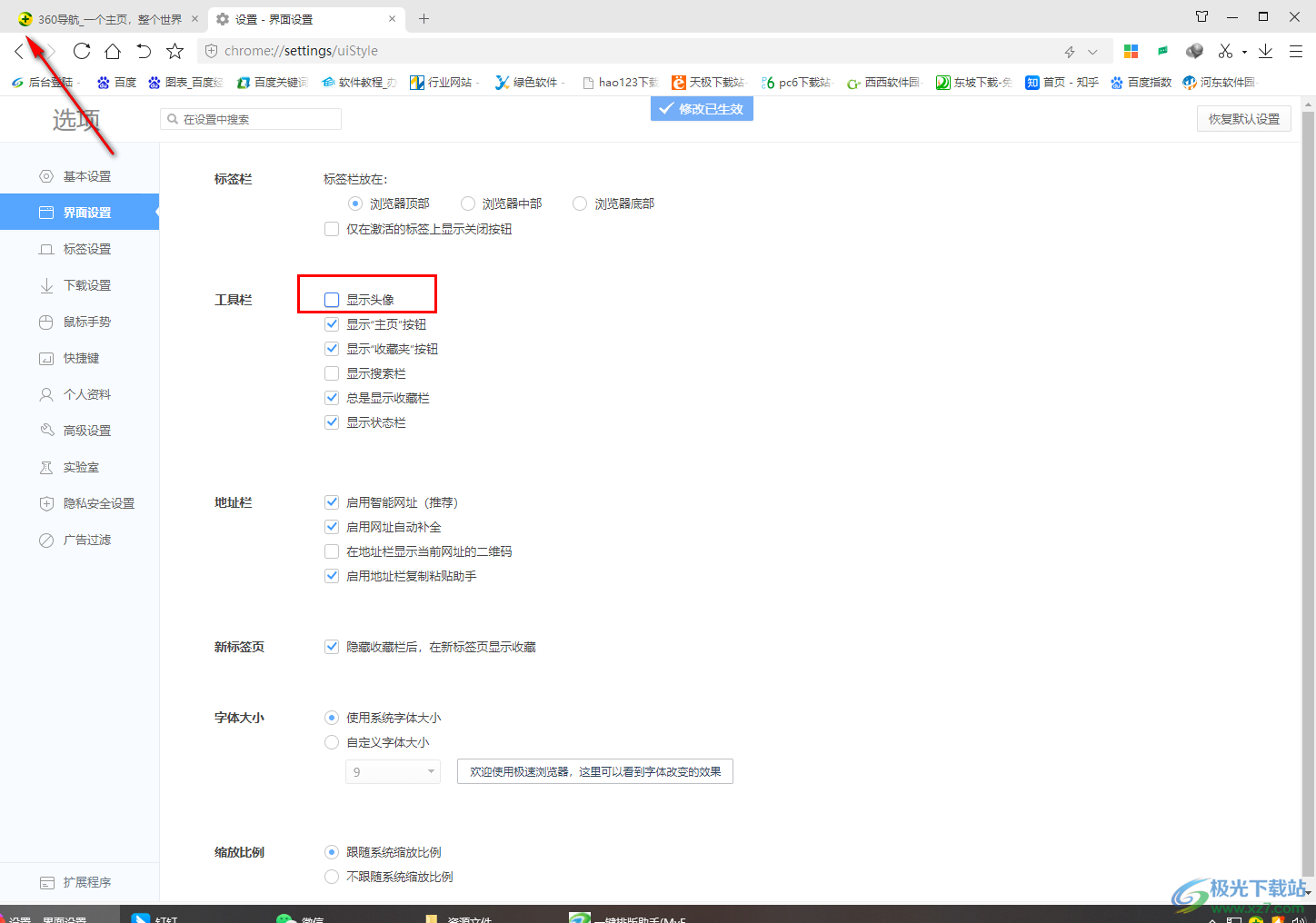1316x923 pixels.
Task: Select 浏览器底部 tab bar position
Action: pos(580,203)
